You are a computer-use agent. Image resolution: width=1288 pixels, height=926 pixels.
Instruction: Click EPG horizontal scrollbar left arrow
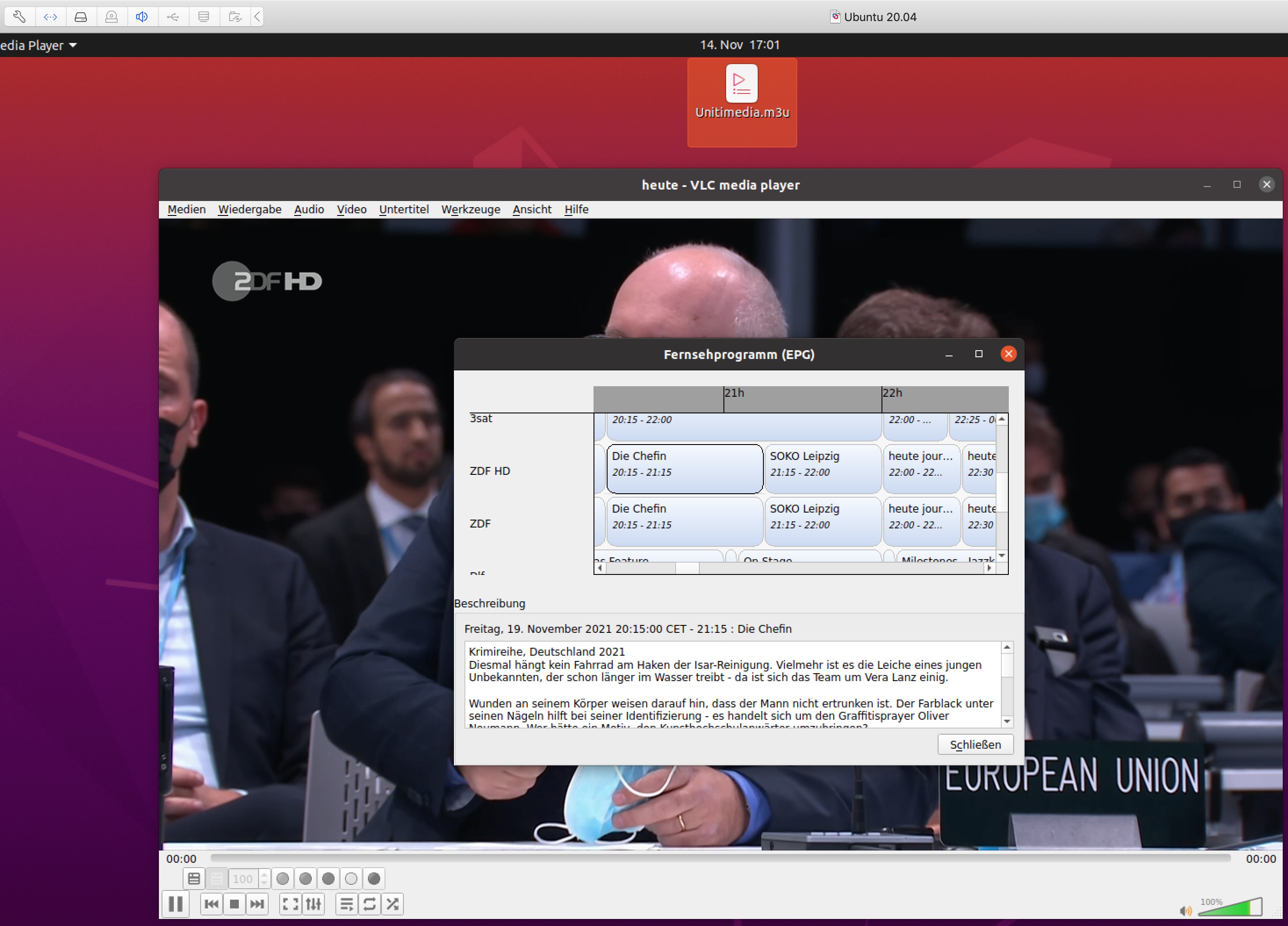603,571
